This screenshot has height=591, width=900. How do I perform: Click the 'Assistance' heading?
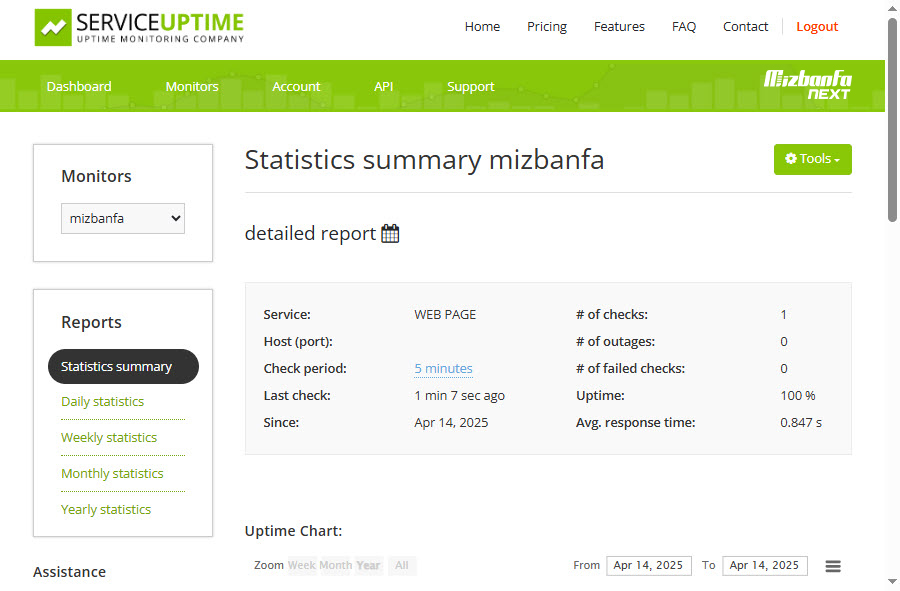(69, 572)
